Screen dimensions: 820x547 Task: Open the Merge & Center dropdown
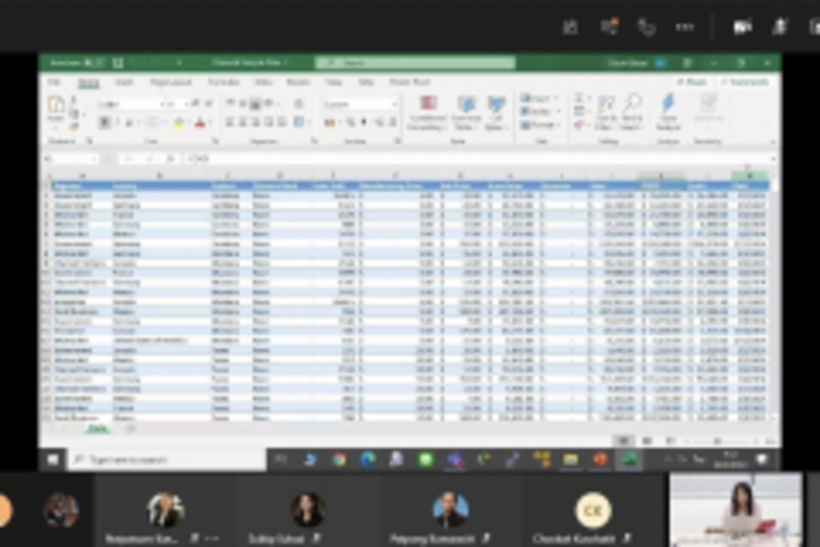(308, 123)
